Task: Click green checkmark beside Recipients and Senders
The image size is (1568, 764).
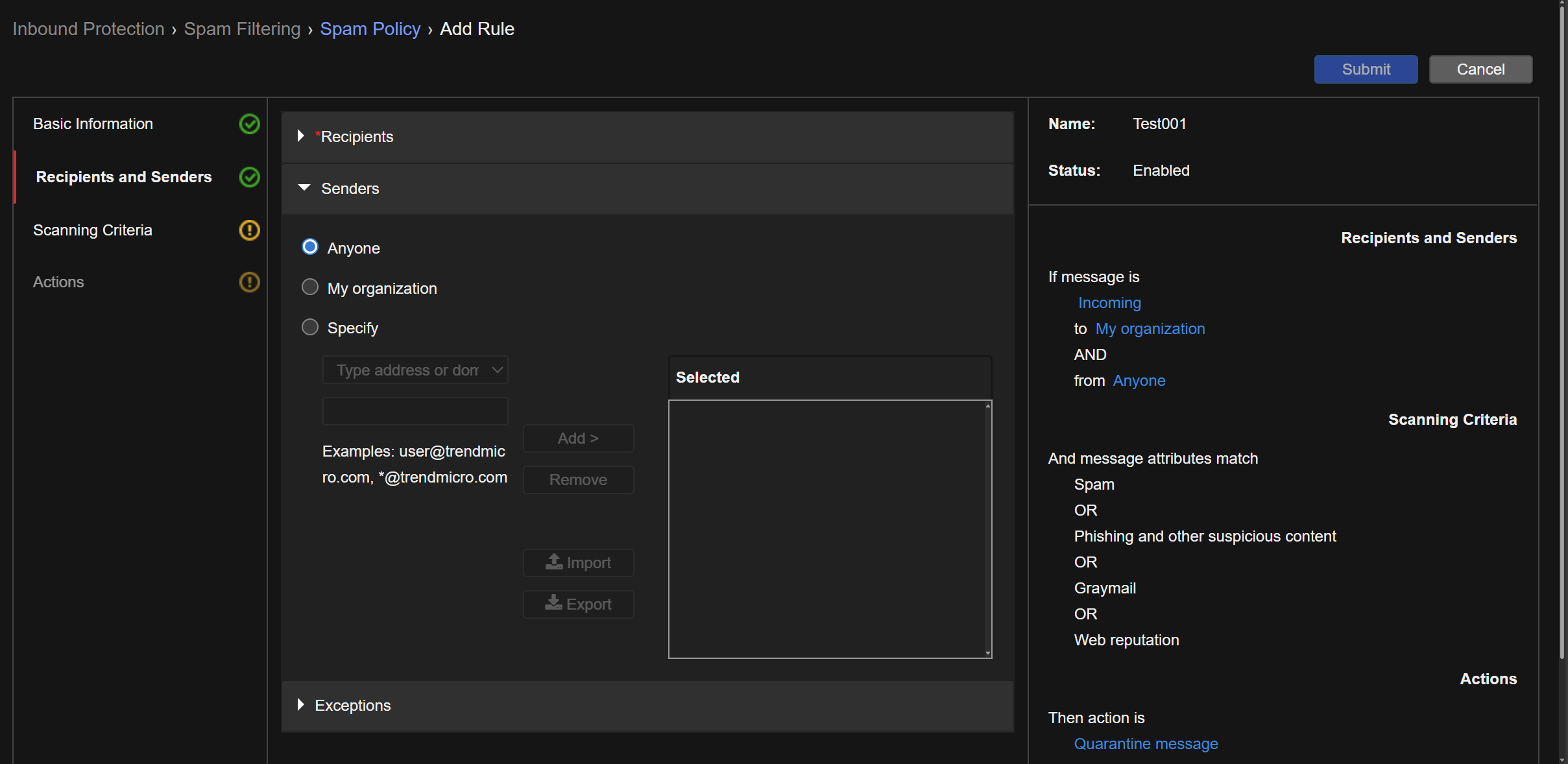Action: [x=249, y=177]
